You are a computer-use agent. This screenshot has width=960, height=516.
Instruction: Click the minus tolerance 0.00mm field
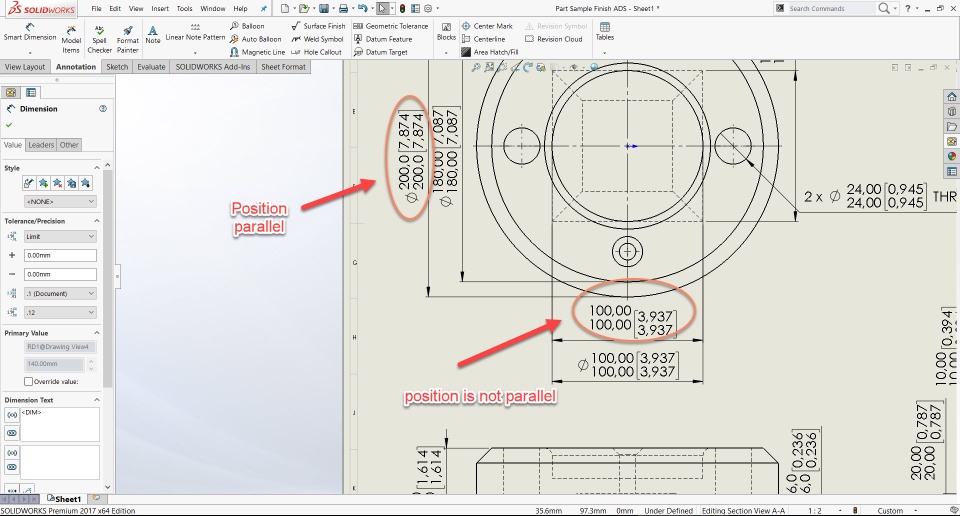(x=60, y=274)
